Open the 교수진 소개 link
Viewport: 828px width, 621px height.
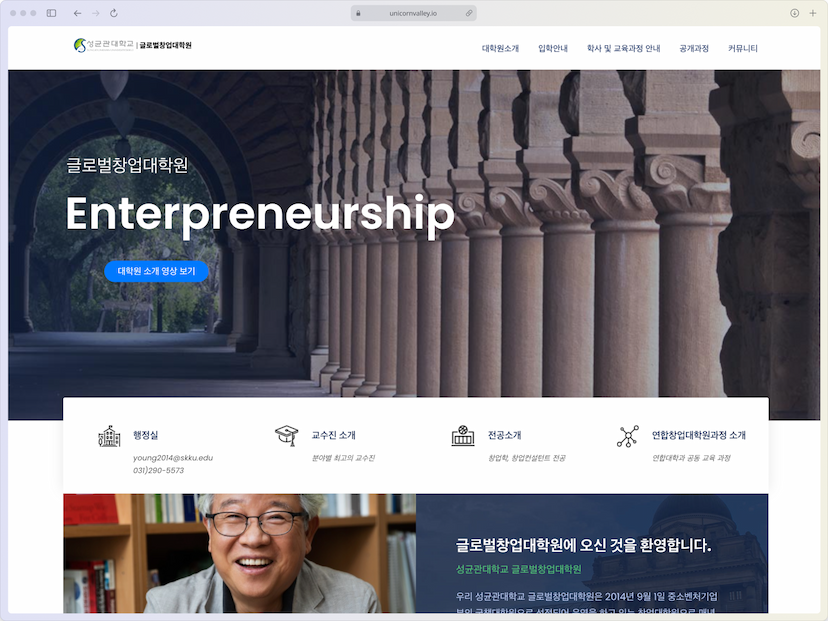point(333,435)
